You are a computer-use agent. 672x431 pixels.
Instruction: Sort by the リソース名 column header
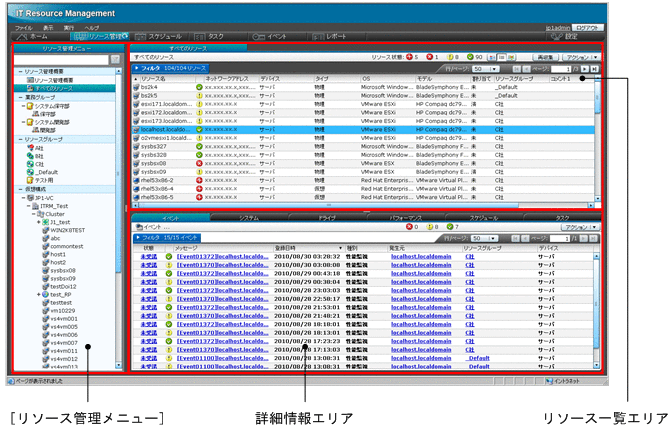coord(153,79)
